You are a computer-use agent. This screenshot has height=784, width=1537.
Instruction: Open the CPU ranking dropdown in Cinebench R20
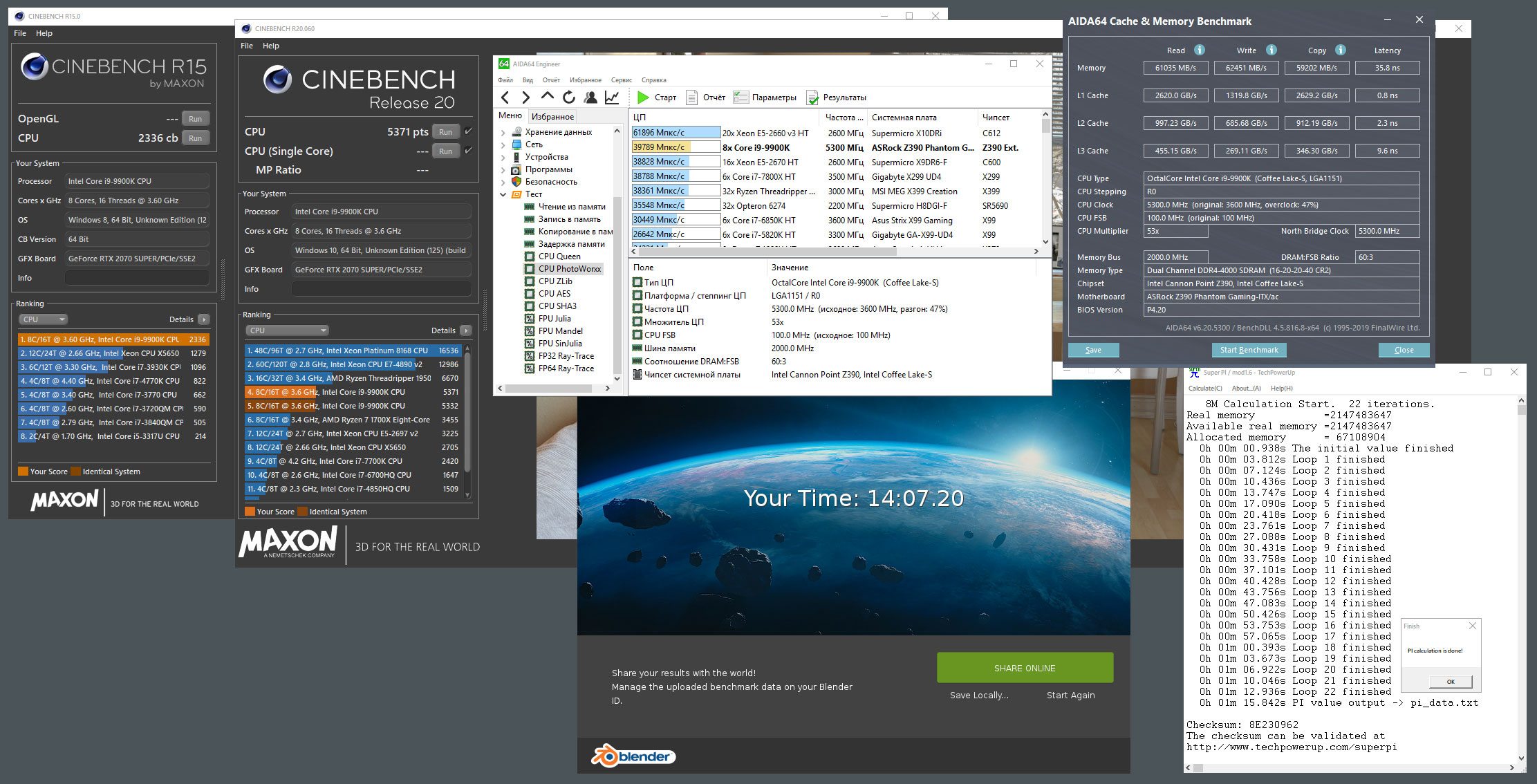click(288, 330)
